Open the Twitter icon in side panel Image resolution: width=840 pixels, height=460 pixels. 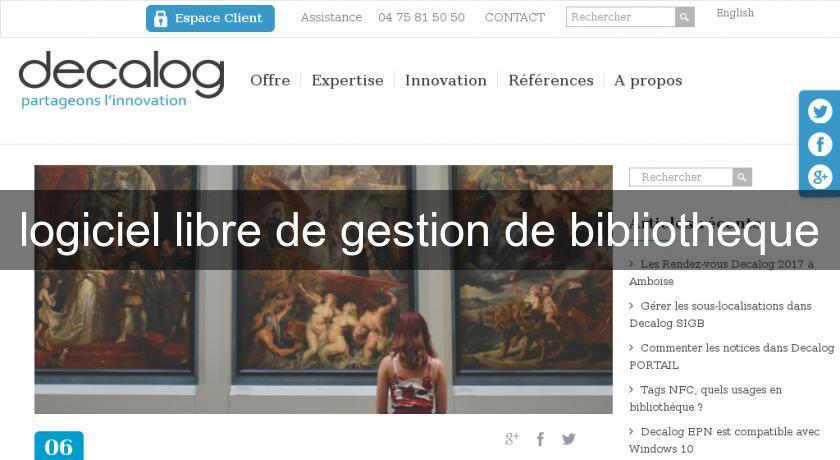820,111
